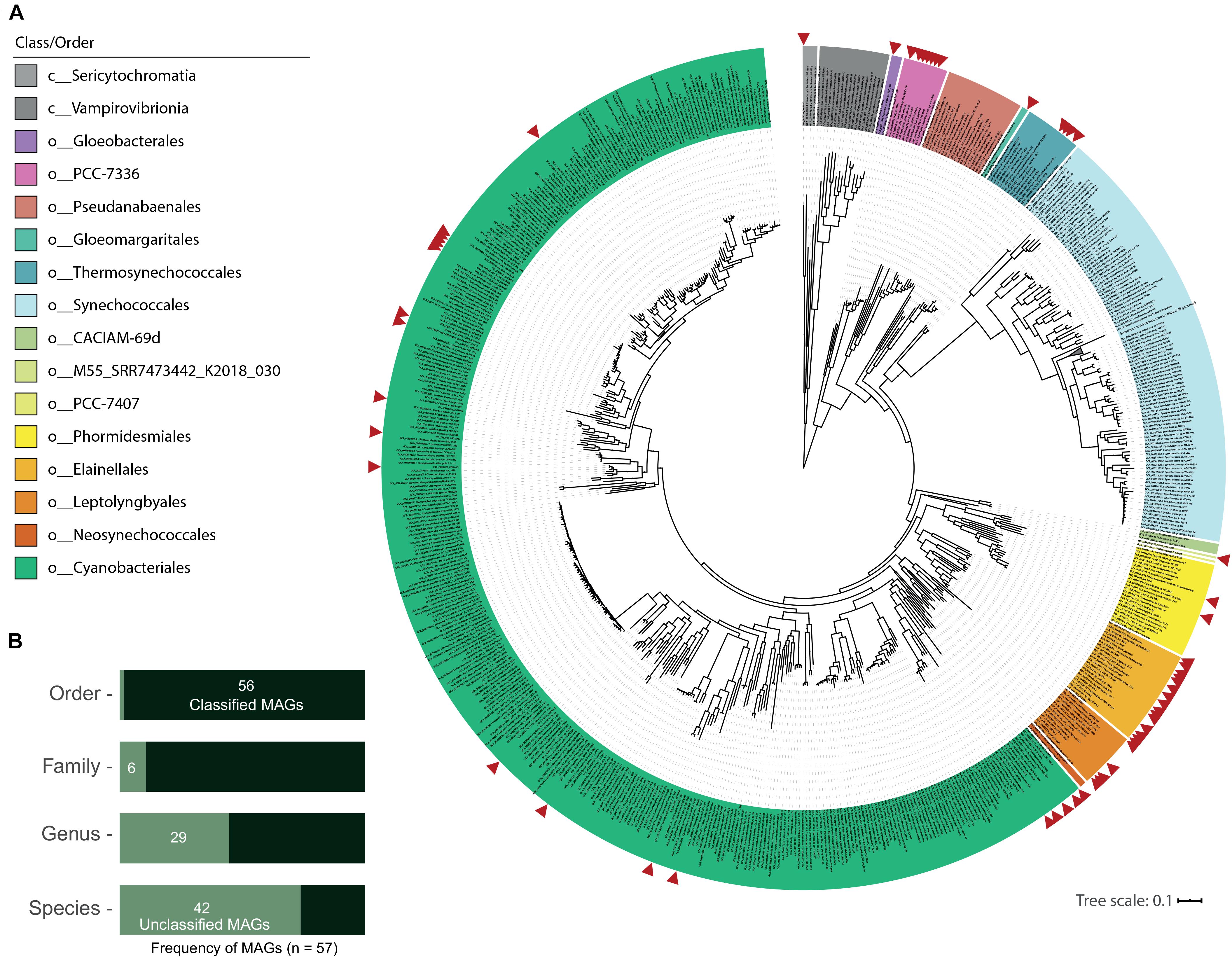Click the 'o__Synechococcales' legend label
Viewport: 1232px width, 958px height.
118,305
